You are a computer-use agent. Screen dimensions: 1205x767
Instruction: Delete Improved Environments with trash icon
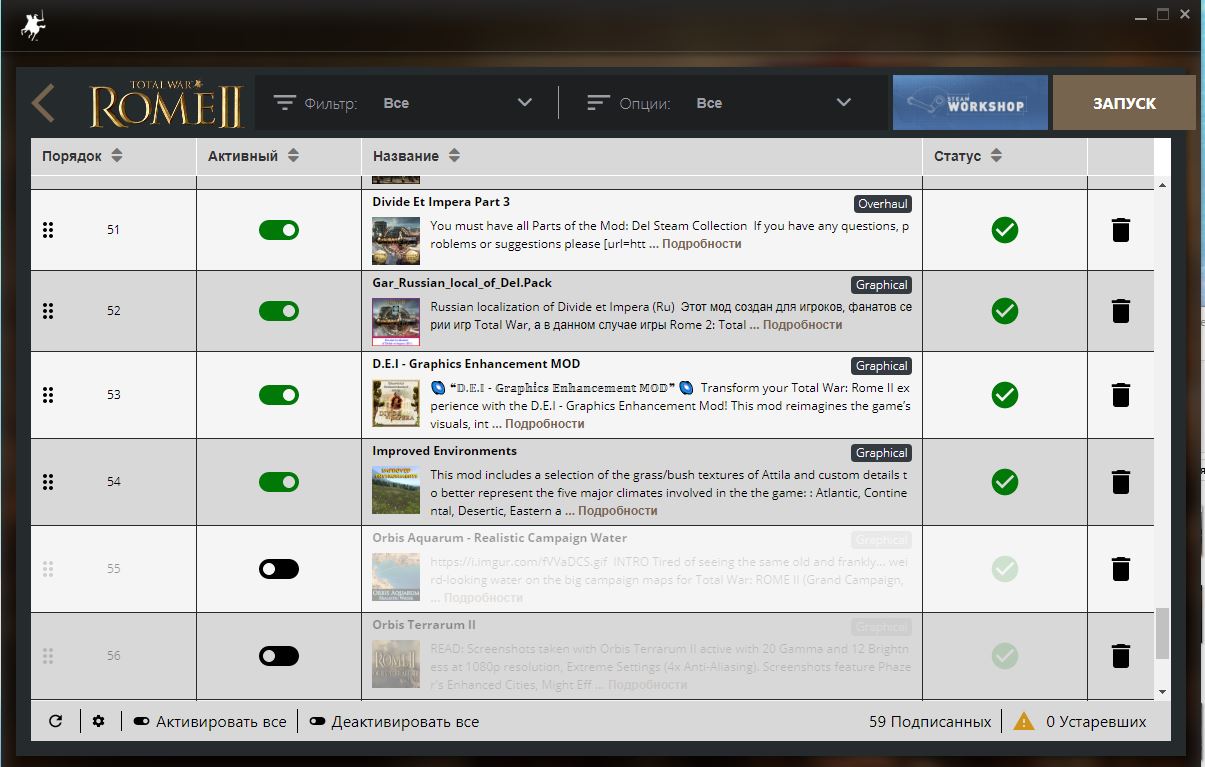coord(1121,482)
